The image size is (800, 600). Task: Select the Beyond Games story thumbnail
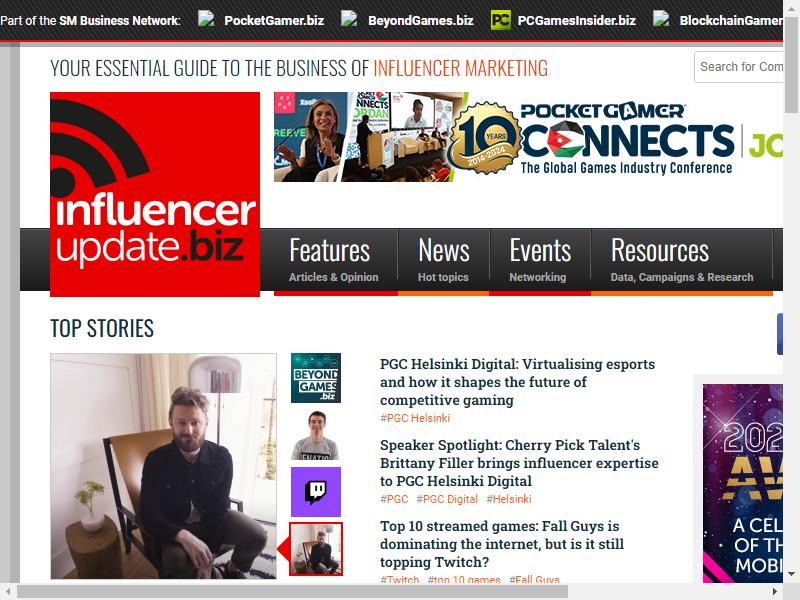[316, 378]
